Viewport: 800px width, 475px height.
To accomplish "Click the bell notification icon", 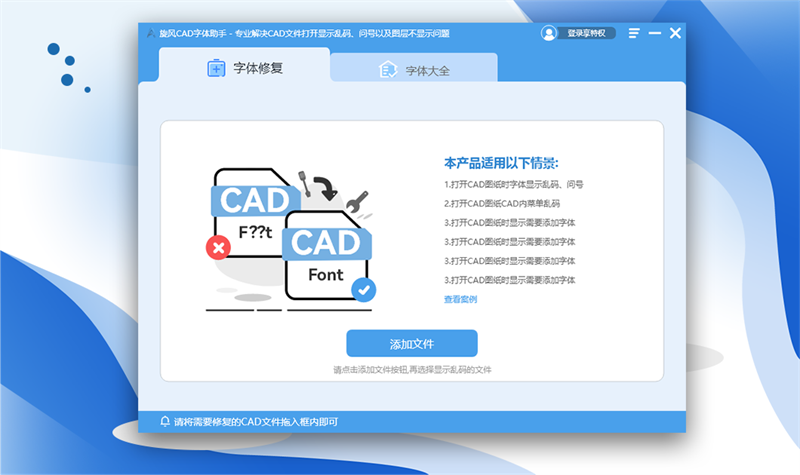I will pos(165,421).
